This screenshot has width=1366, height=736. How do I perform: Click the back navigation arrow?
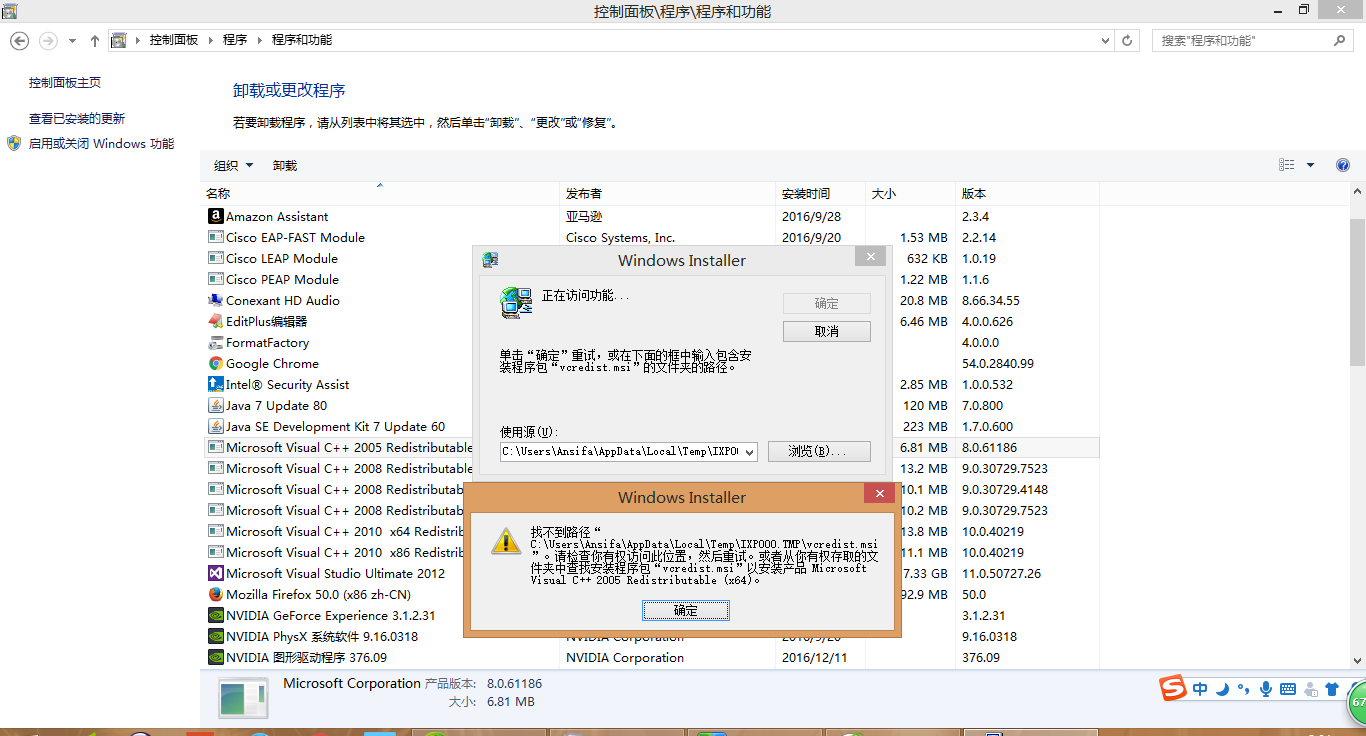pos(19,40)
